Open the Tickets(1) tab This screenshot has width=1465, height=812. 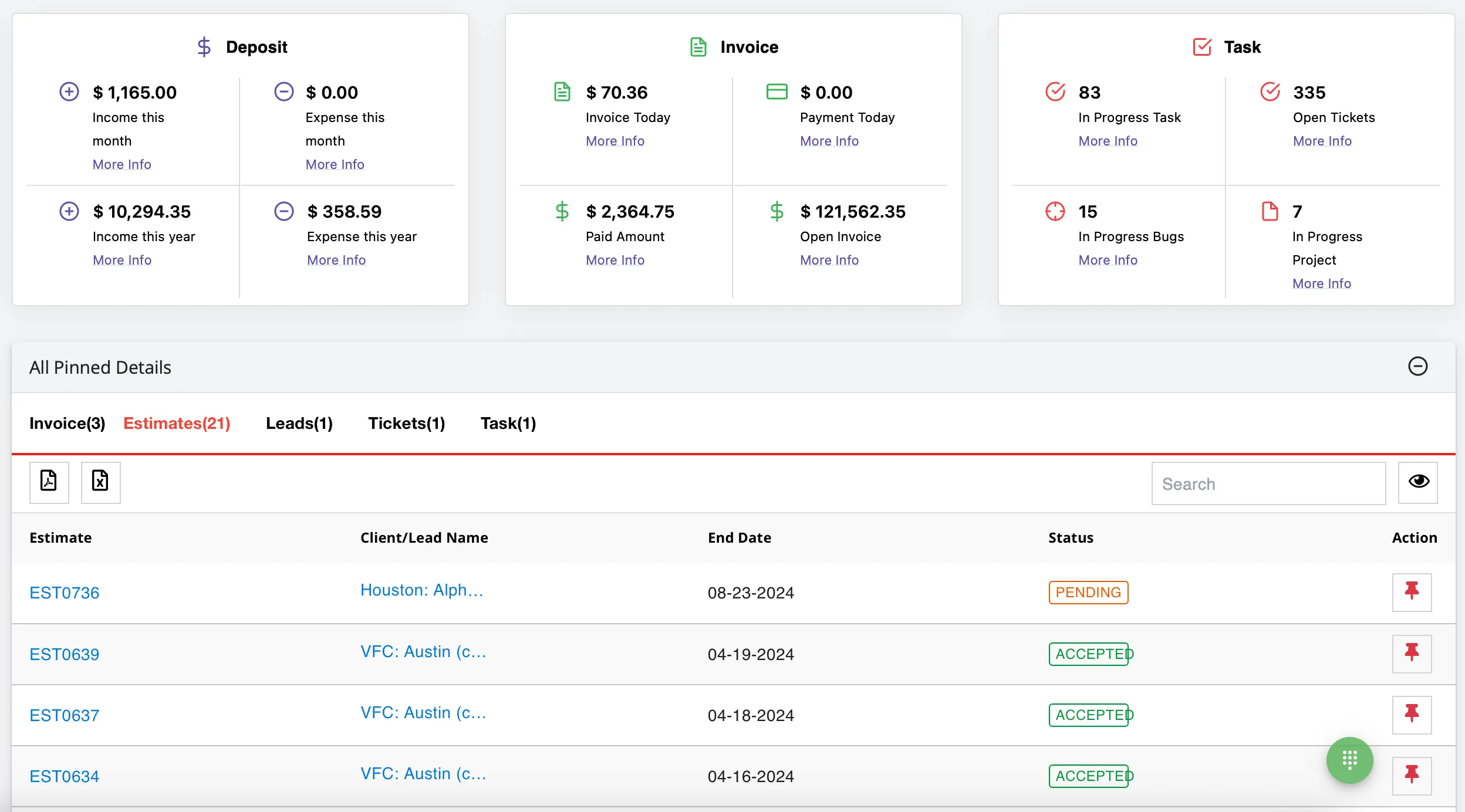pos(406,423)
